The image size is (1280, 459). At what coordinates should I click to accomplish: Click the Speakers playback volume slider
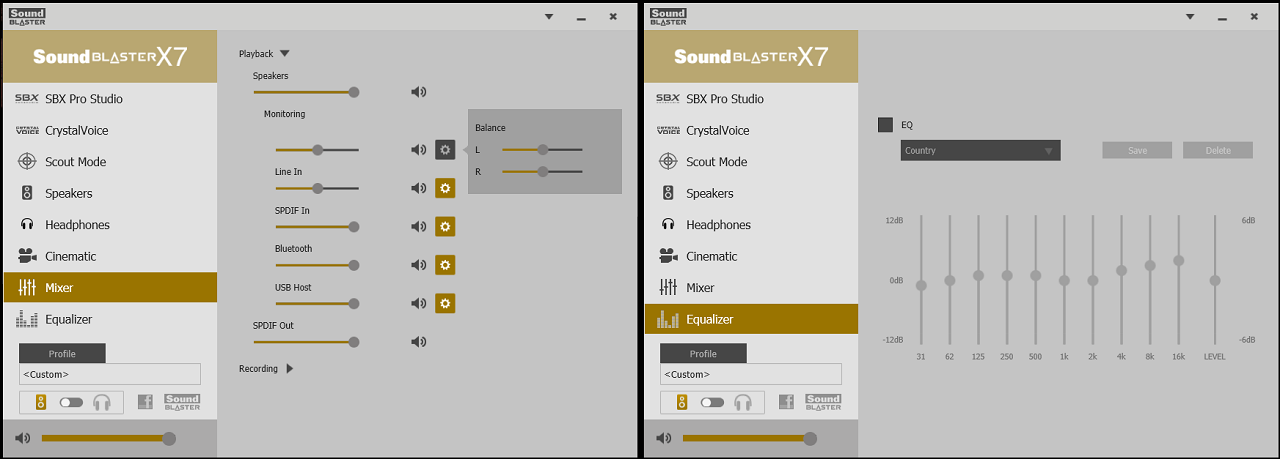tap(305, 92)
